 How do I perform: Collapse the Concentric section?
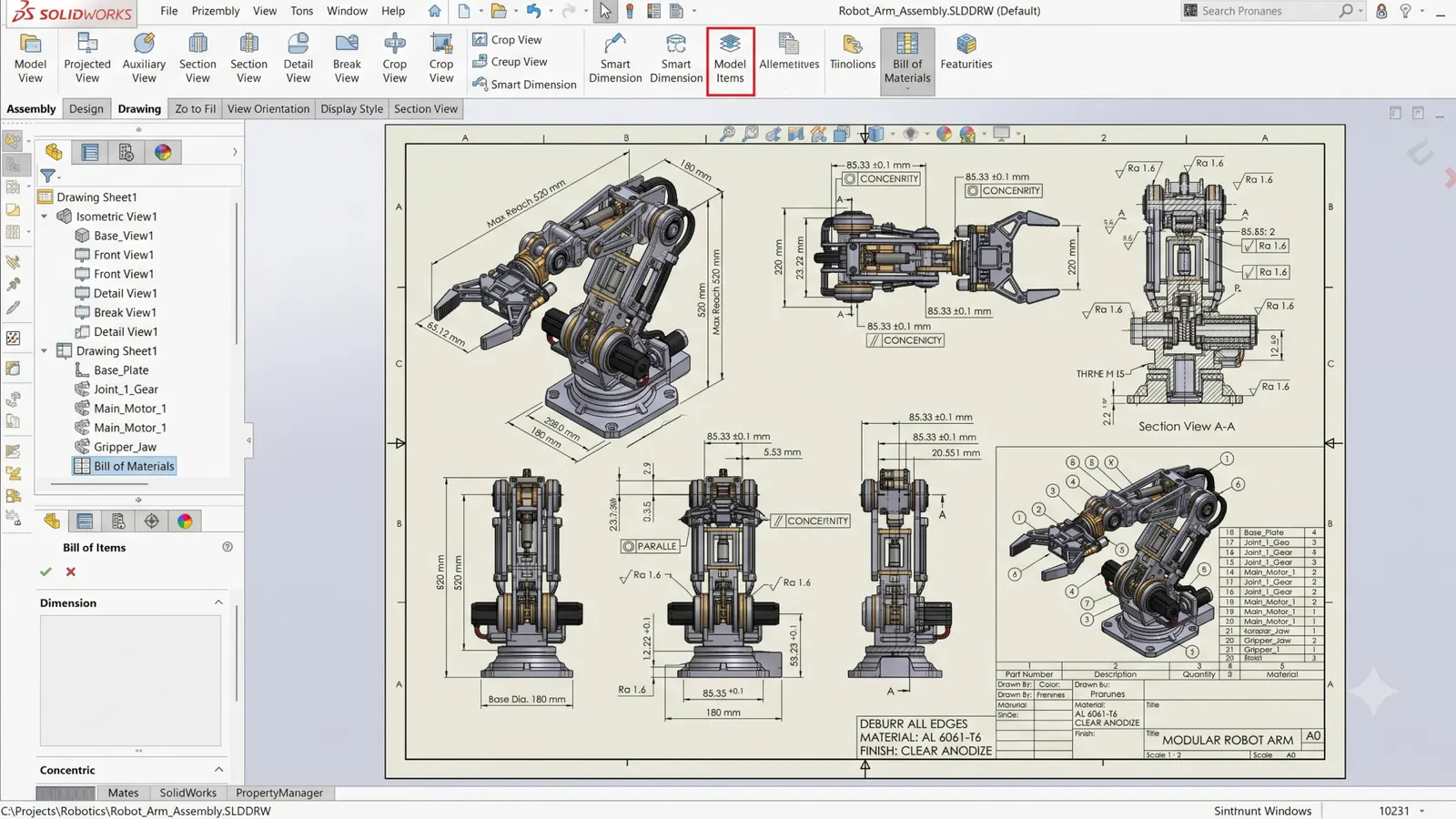pos(218,770)
